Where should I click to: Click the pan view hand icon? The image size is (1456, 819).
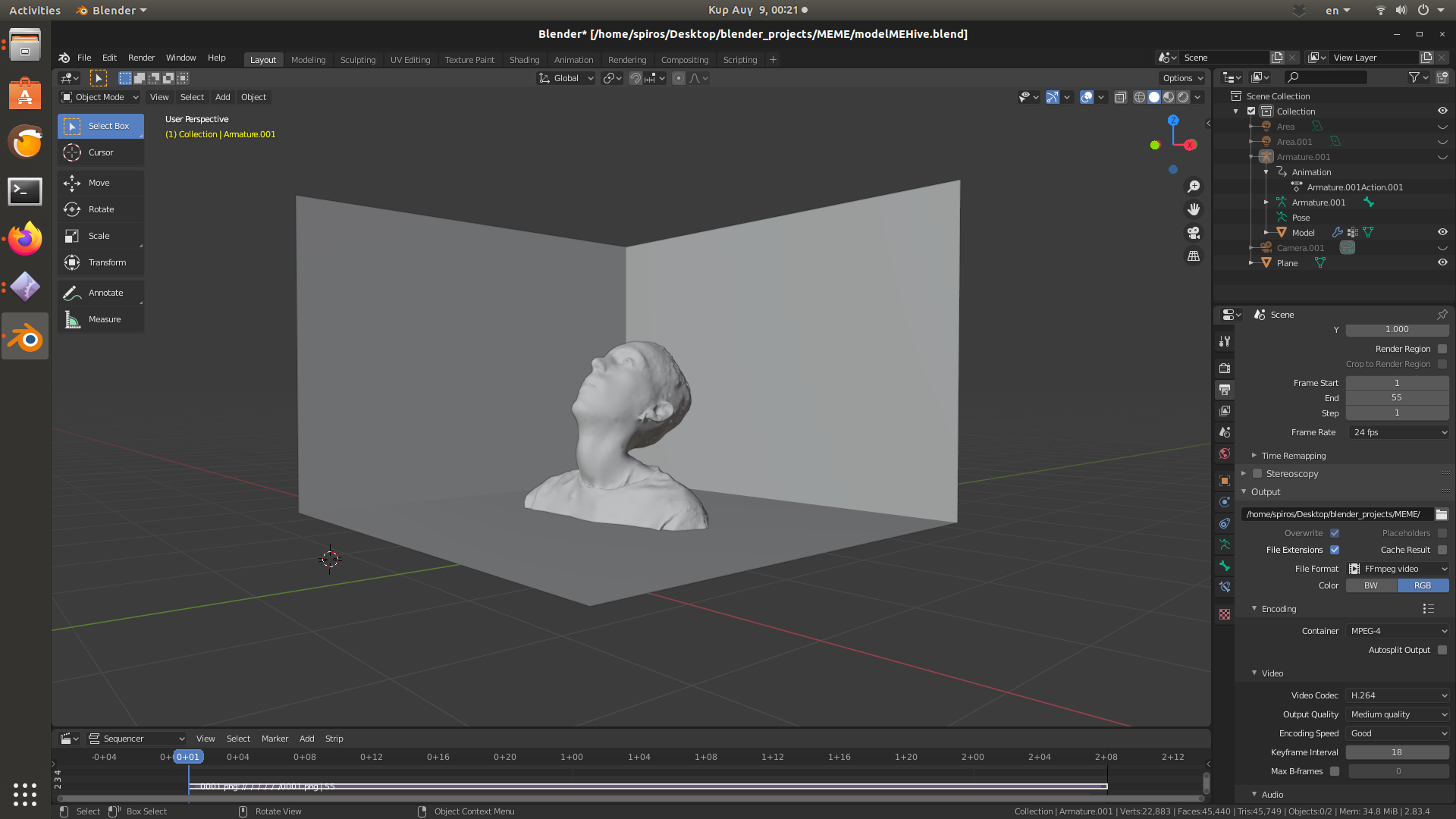click(1194, 209)
